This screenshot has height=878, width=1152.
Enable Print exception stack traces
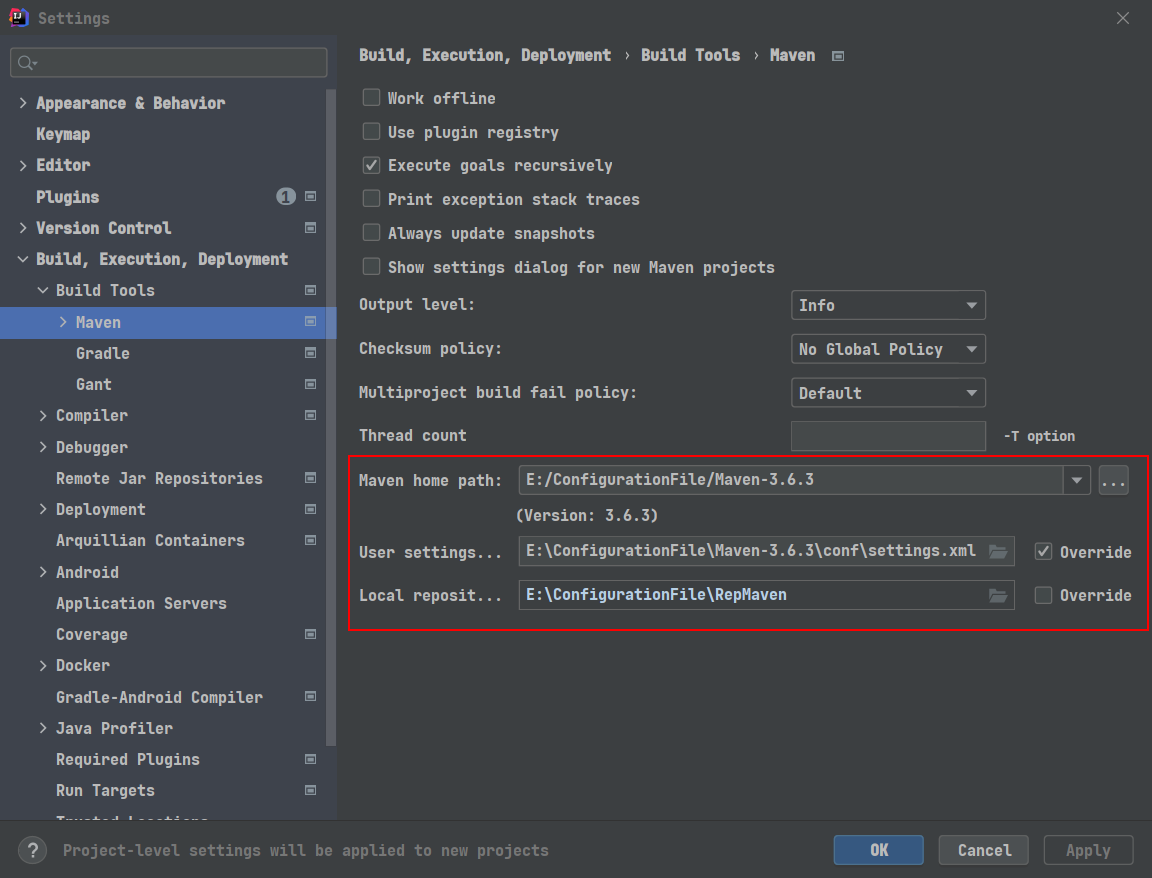click(372, 198)
